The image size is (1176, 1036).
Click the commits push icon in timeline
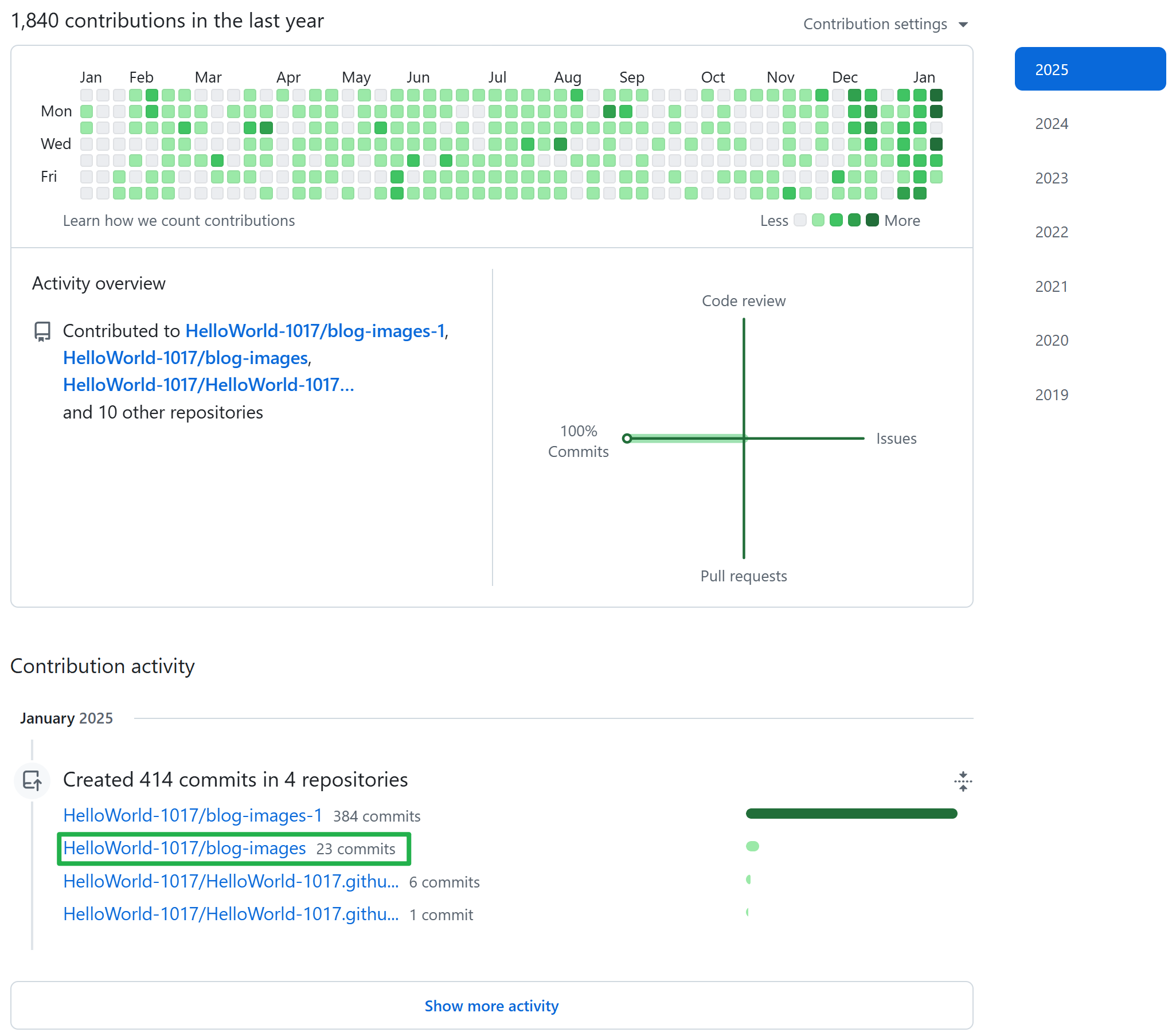point(32,781)
